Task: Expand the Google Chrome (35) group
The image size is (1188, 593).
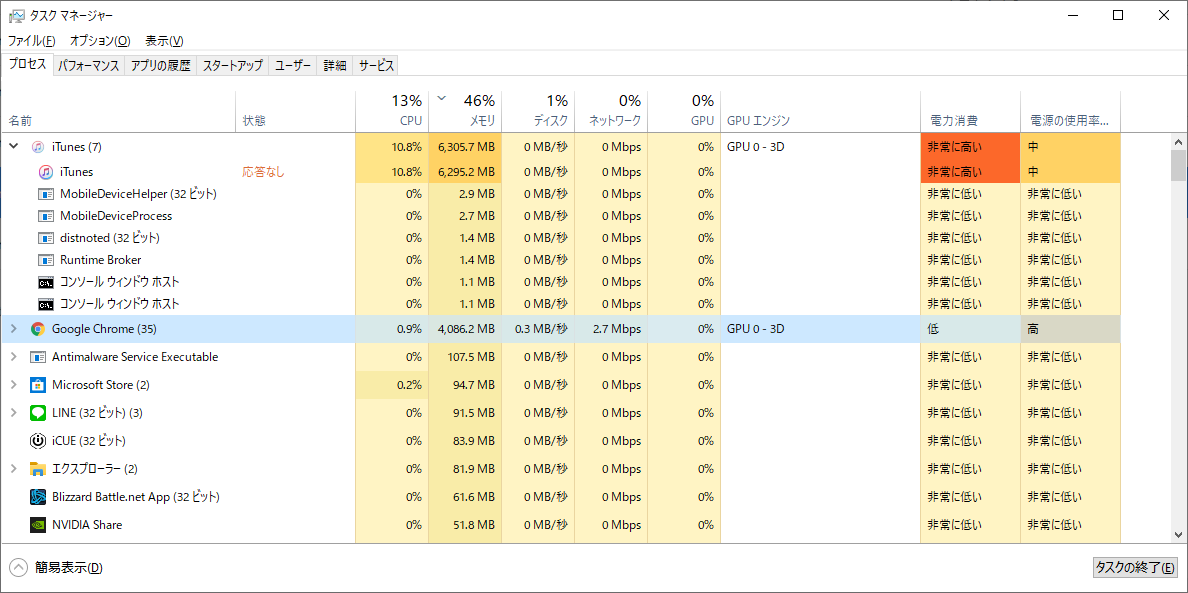Action: [x=13, y=329]
